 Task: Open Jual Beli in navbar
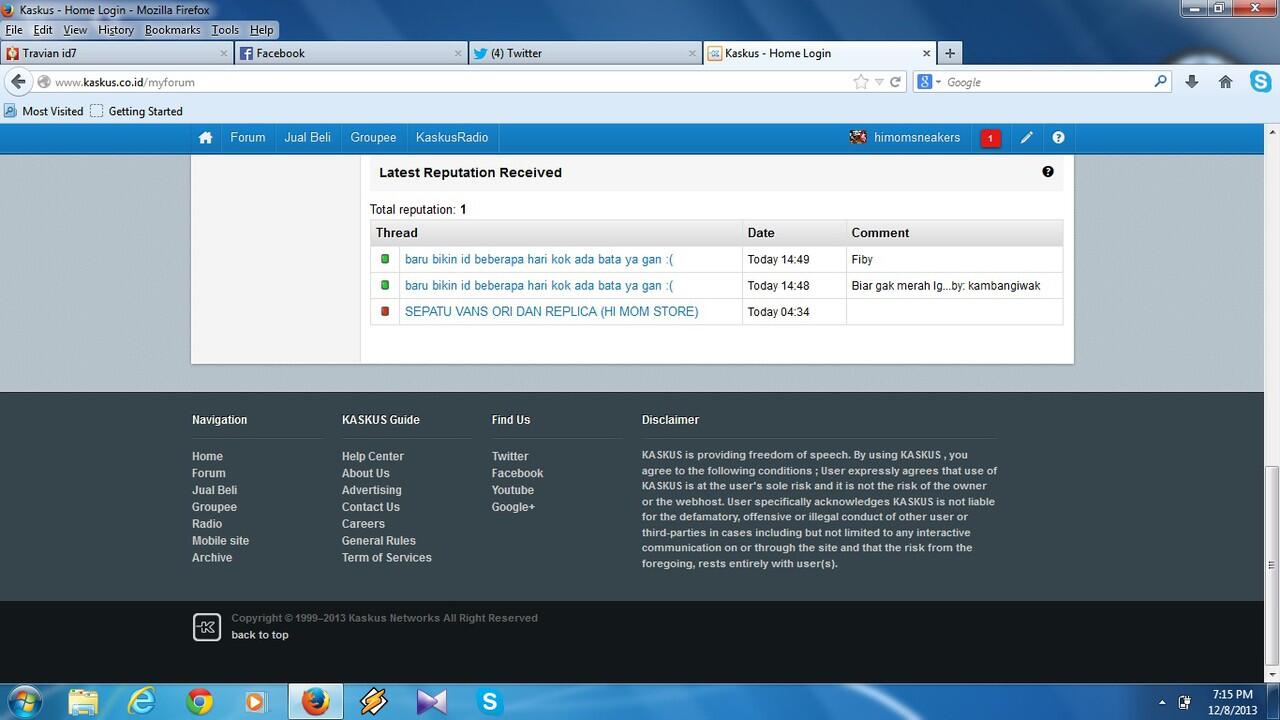[307, 138]
